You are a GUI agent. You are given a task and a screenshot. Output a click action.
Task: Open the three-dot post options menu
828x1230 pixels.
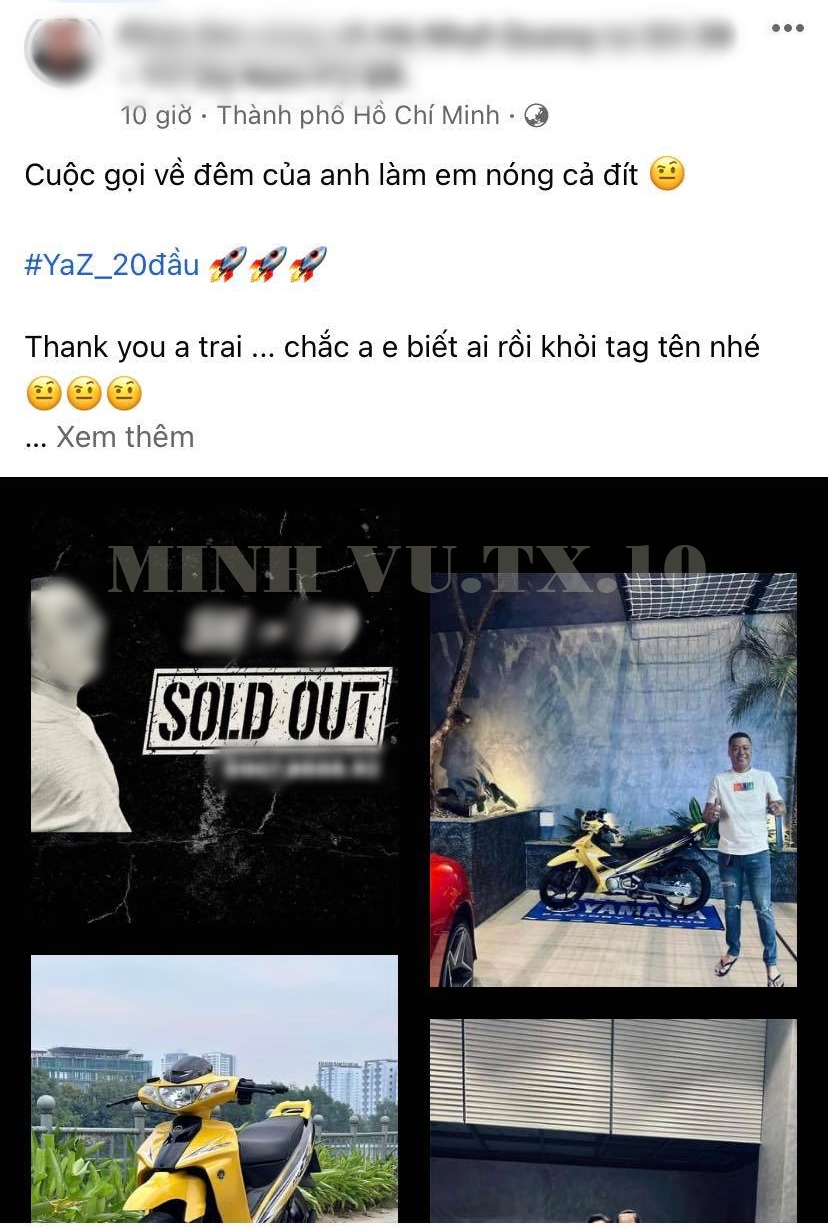pos(787,28)
